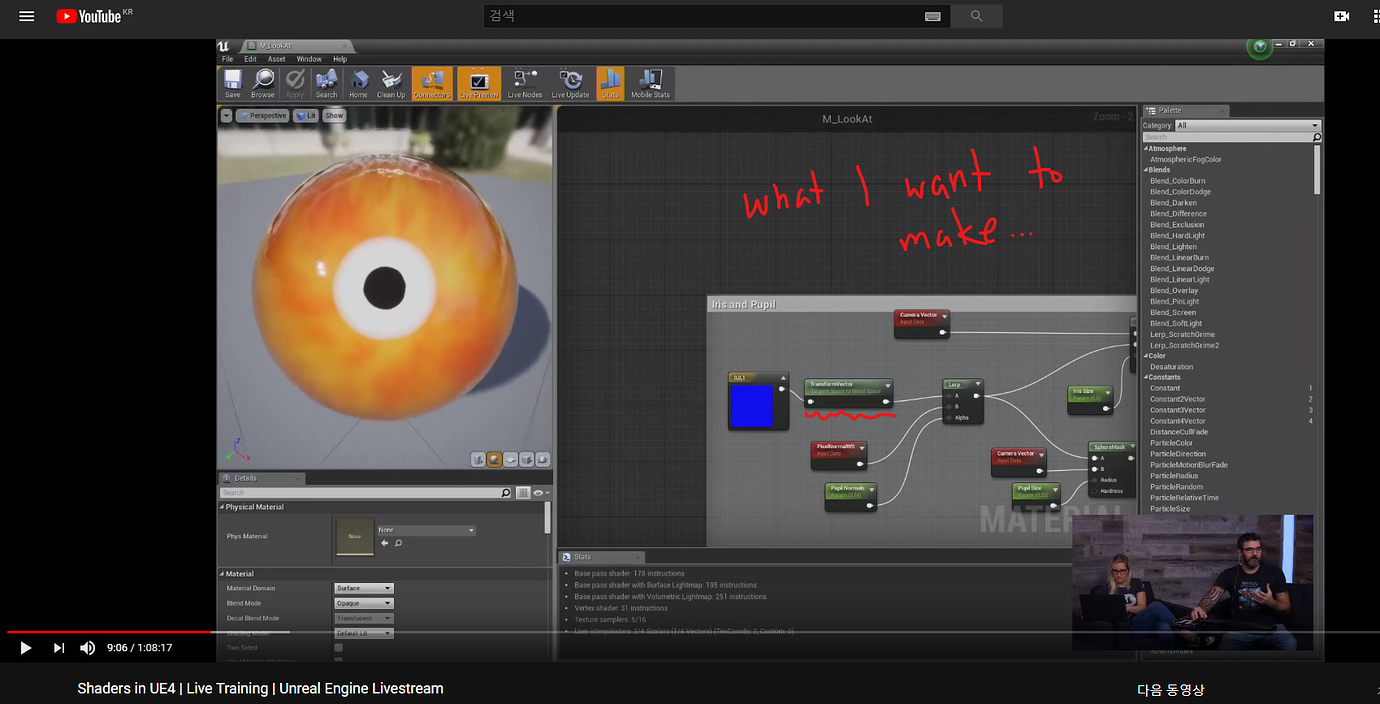Viewport: 1380px width, 704px height.
Task: Click the Search toolbar icon
Action: click(x=326, y=83)
